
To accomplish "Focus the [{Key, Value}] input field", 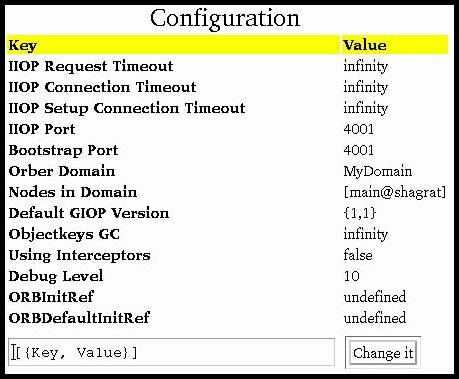I will (x=171, y=352).
